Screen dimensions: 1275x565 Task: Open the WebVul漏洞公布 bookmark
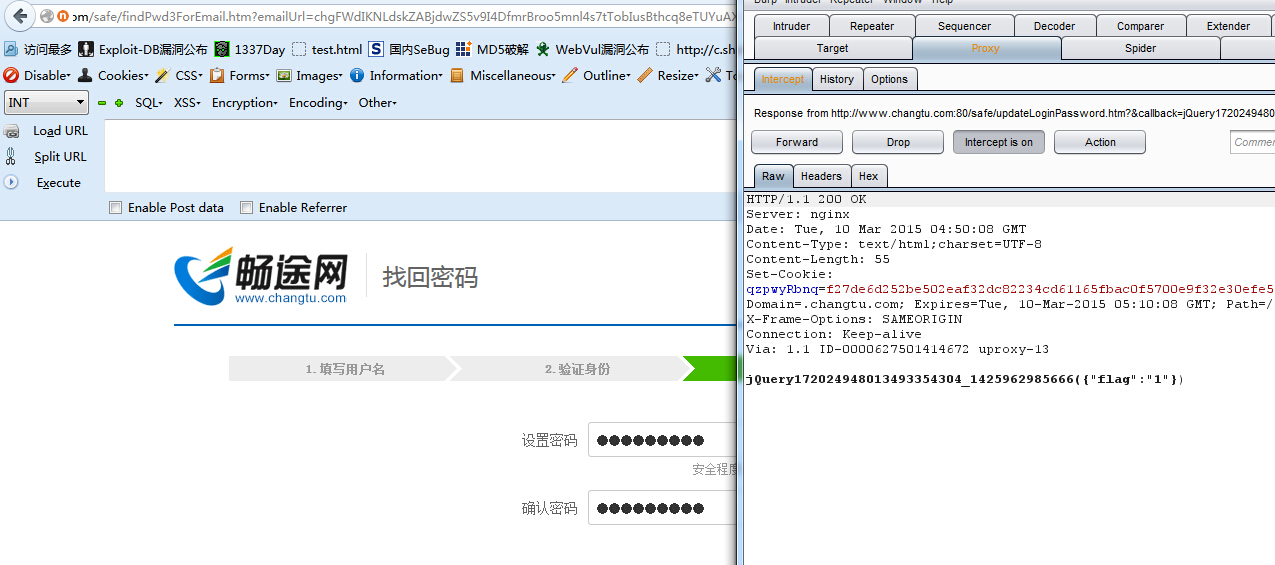coord(592,49)
